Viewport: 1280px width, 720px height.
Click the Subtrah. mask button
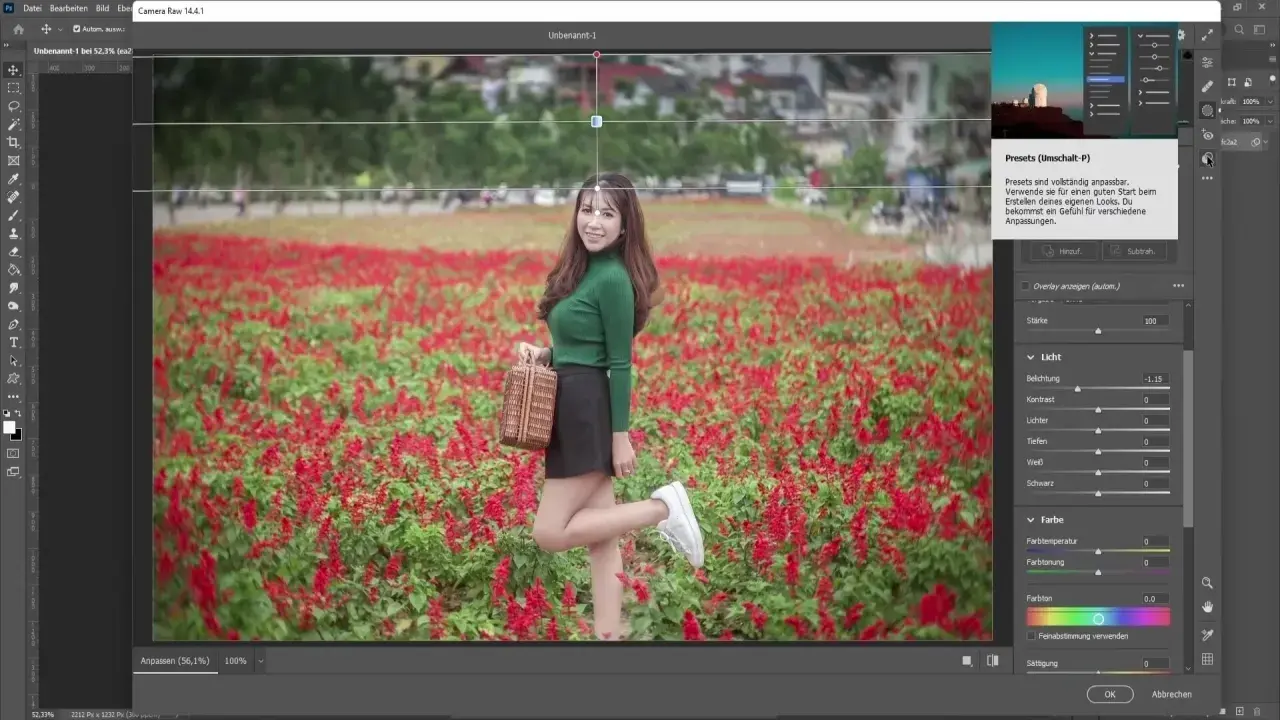1134,251
